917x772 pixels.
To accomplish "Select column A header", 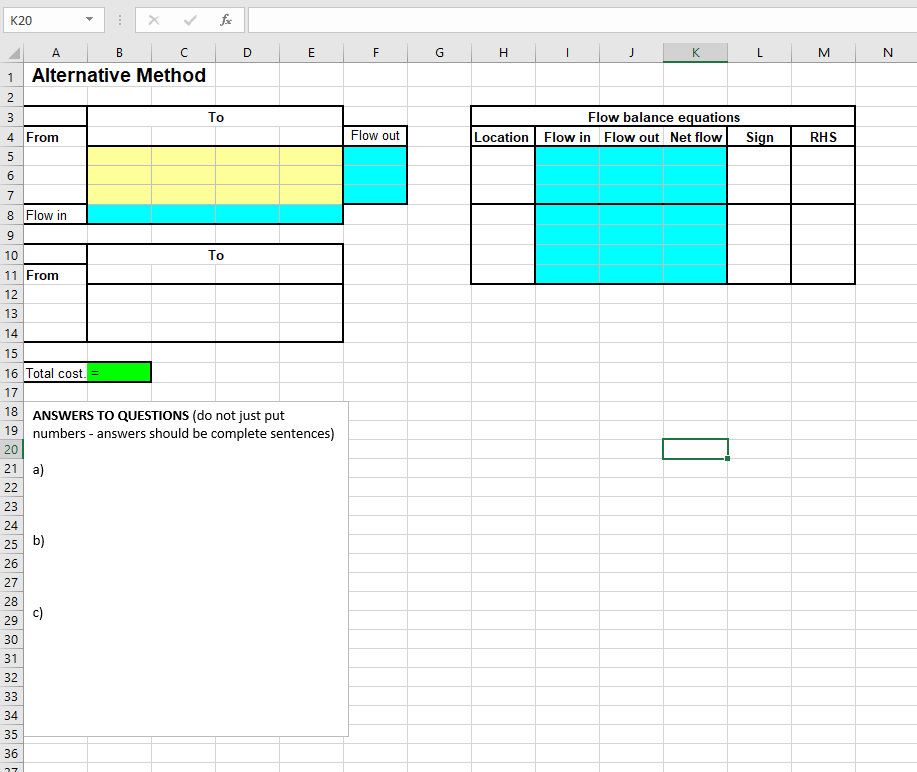I will [x=56, y=53].
